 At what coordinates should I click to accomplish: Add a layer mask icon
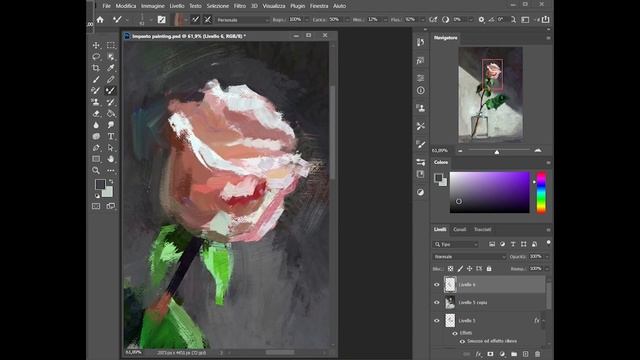point(490,354)
